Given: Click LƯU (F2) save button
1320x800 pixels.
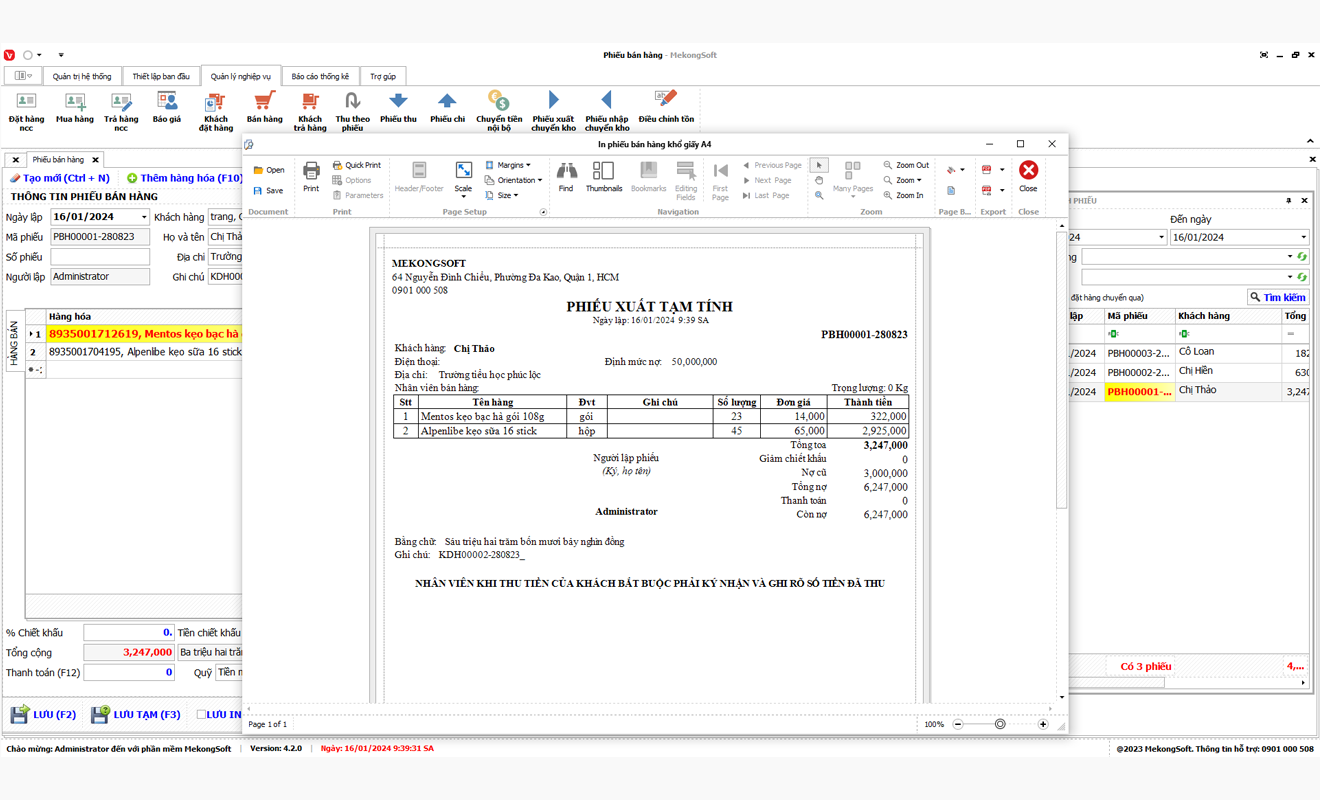Looking at the screenshot, I should click(x=43, y=714).
